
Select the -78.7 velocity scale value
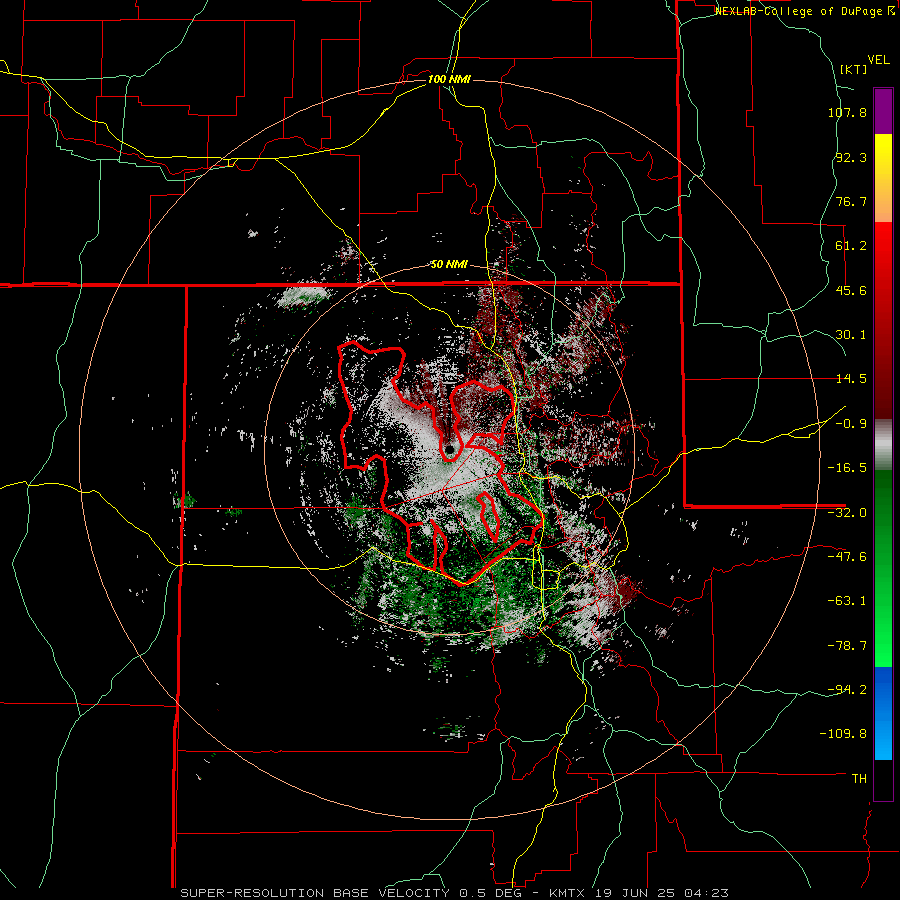[847, 646]
